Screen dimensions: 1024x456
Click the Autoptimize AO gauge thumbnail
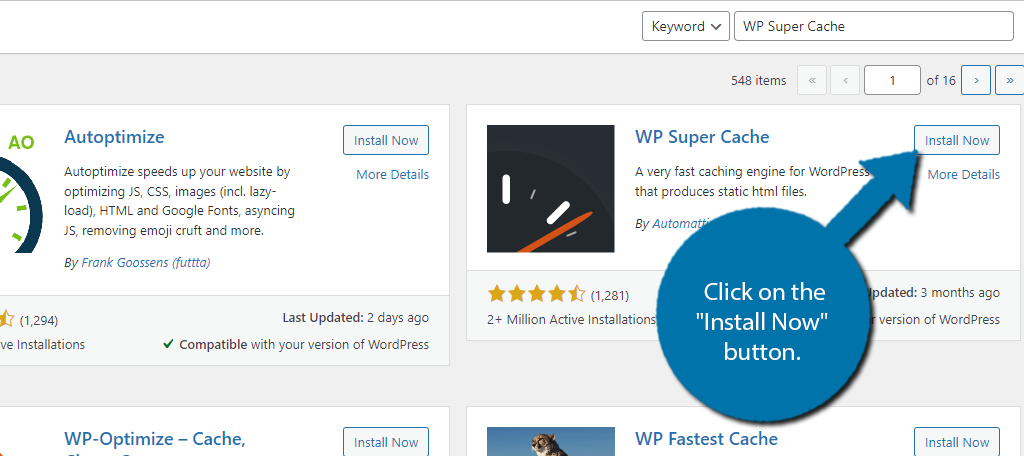(x=22, y=193)
